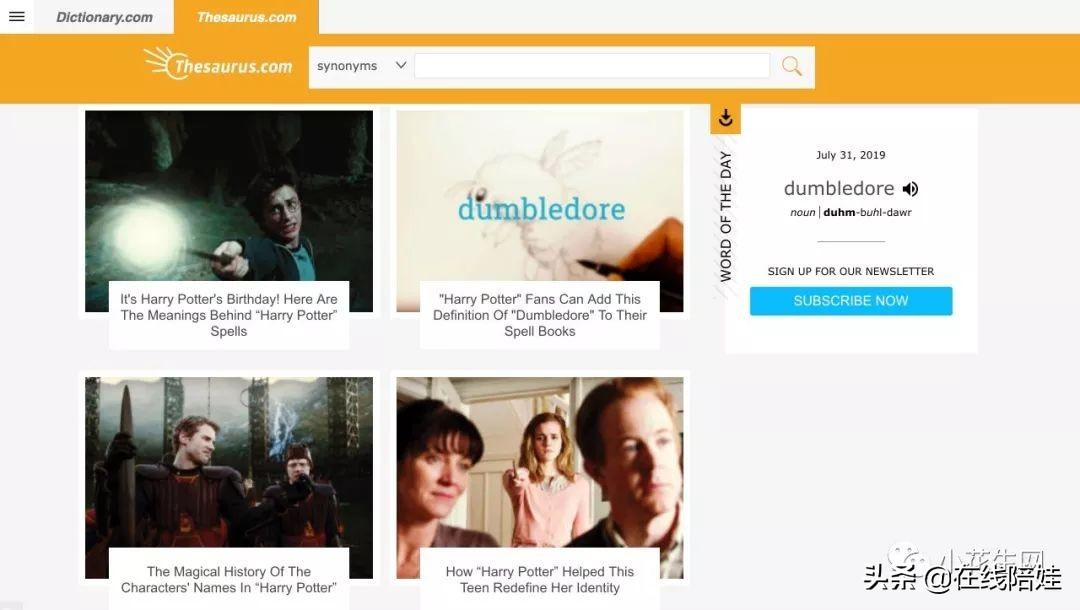
Task: Open the hamburger menu icon
Action: point(17,17)
